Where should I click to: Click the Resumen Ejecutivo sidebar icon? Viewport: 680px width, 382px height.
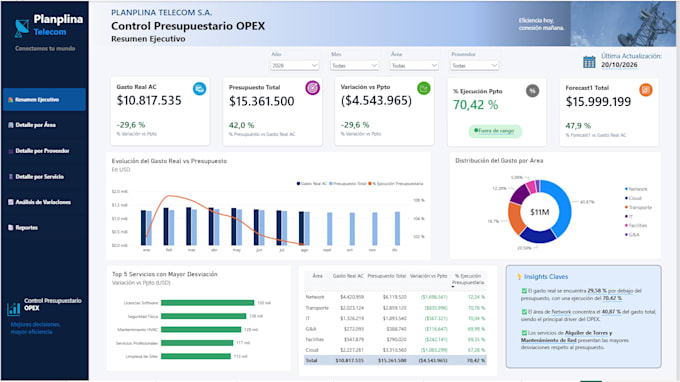tap(11, 100)
